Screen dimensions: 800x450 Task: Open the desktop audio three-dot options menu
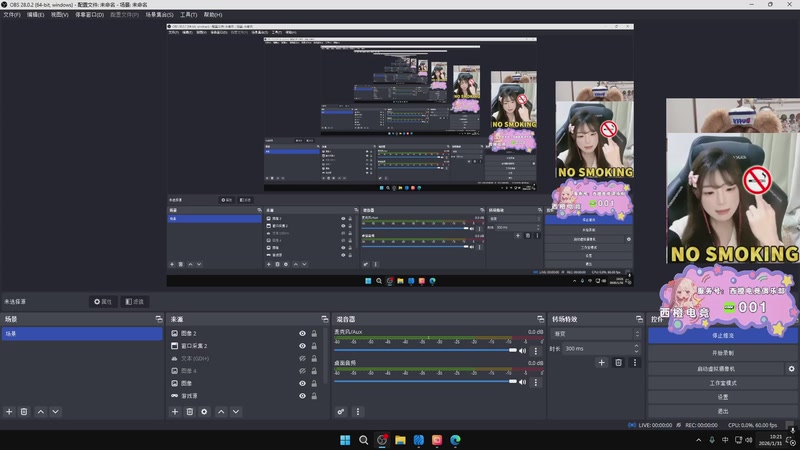(536, 382)
